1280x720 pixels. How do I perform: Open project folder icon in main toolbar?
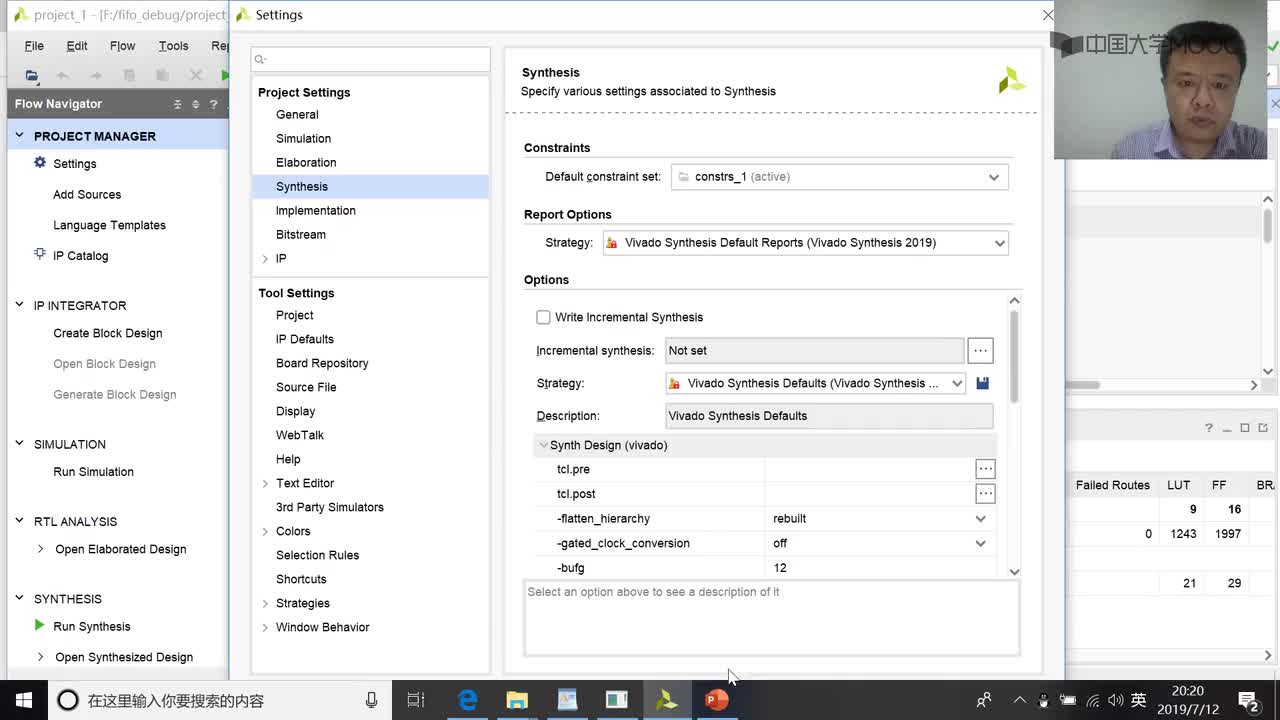coord(32,75)
